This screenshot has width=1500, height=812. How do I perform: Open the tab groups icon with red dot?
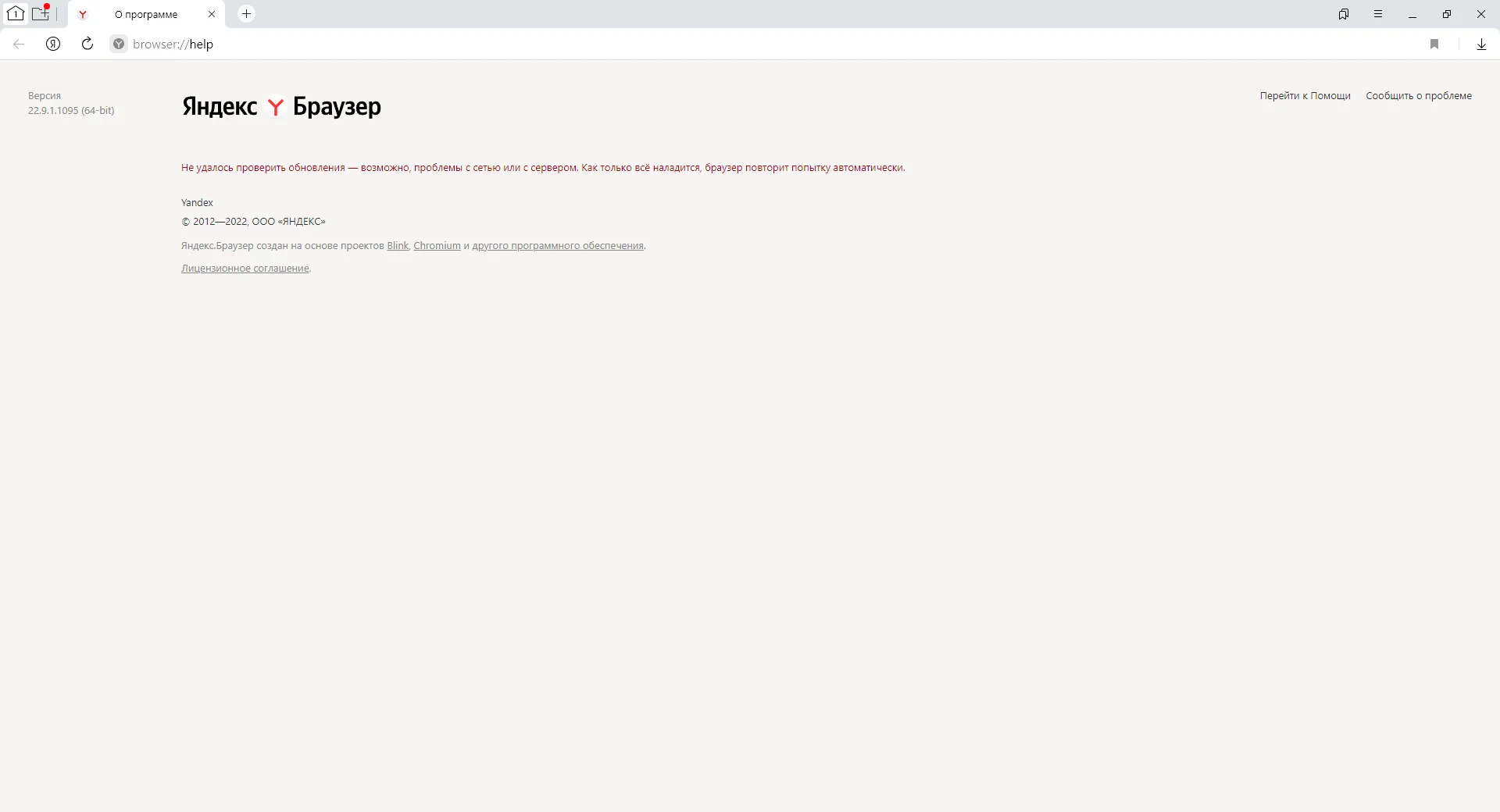click(x=41, y=13)
